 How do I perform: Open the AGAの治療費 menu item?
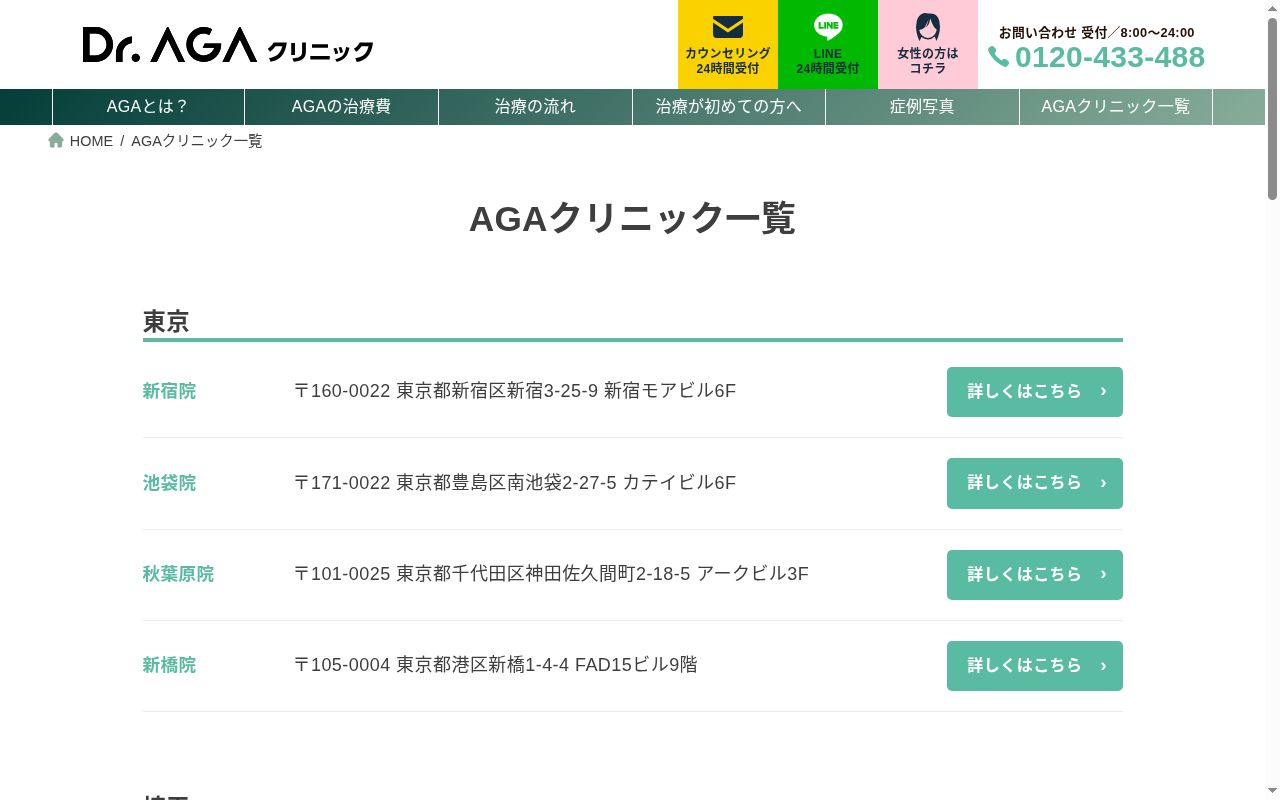[x=341, y=106]
